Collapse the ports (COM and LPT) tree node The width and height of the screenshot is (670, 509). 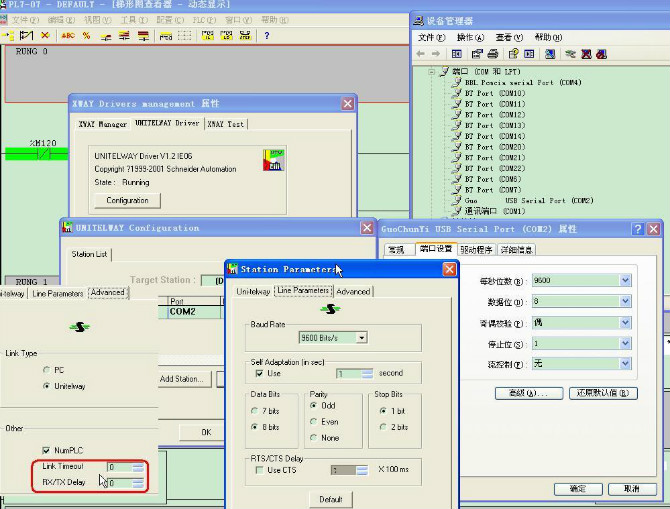[x=431, y=72]
